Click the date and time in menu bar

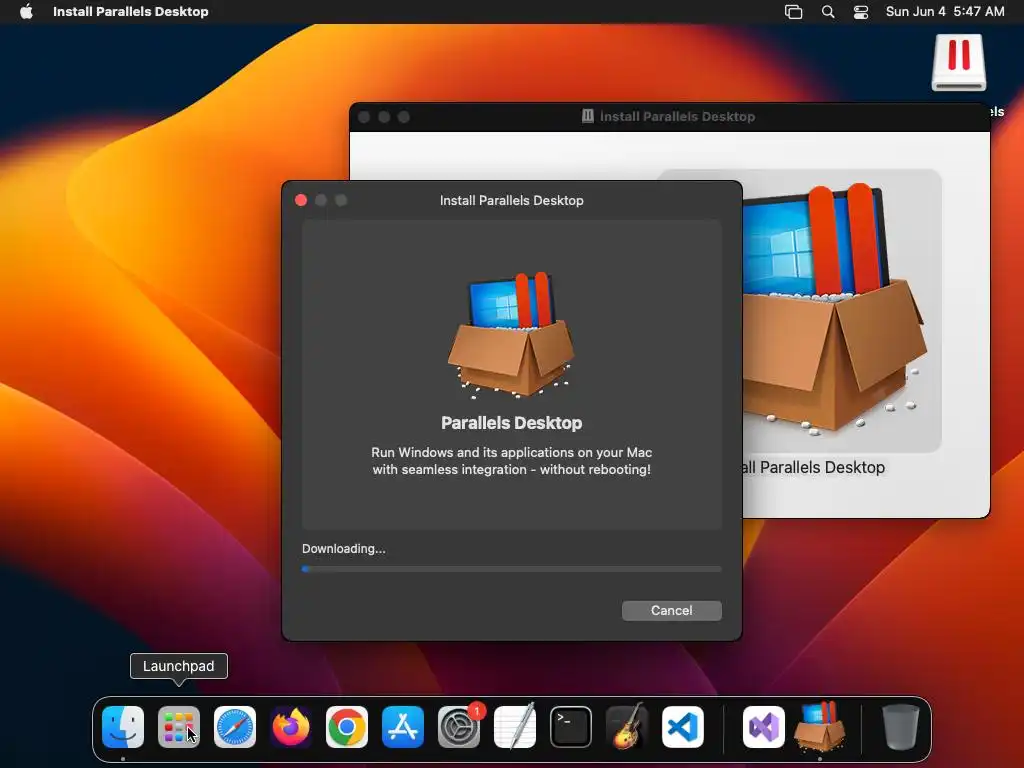pyautogui.click(x=945, y=11)
